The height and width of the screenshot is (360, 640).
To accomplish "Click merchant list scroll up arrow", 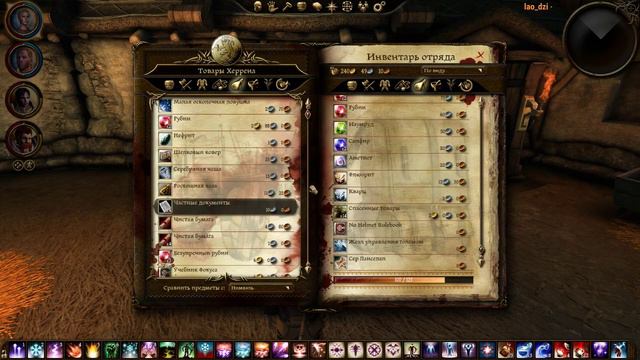I will point(308,104).
